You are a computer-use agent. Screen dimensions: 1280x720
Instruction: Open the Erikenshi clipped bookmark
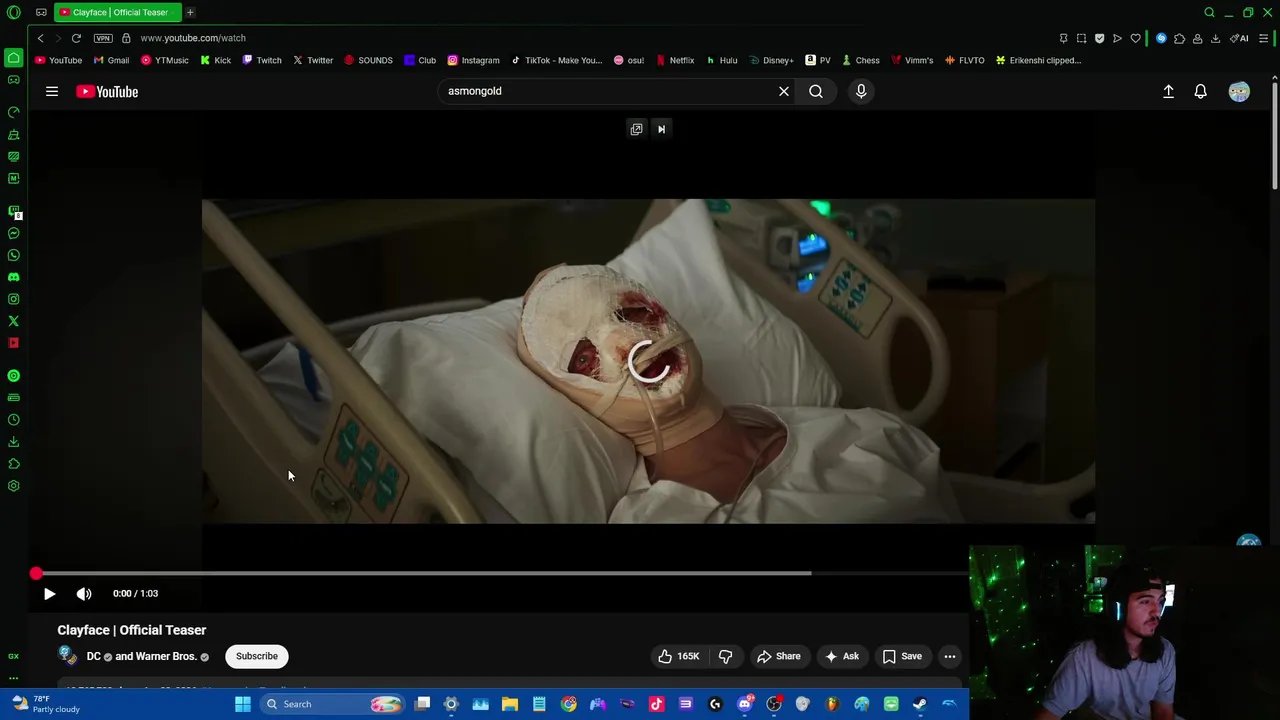pos(1037,60)
